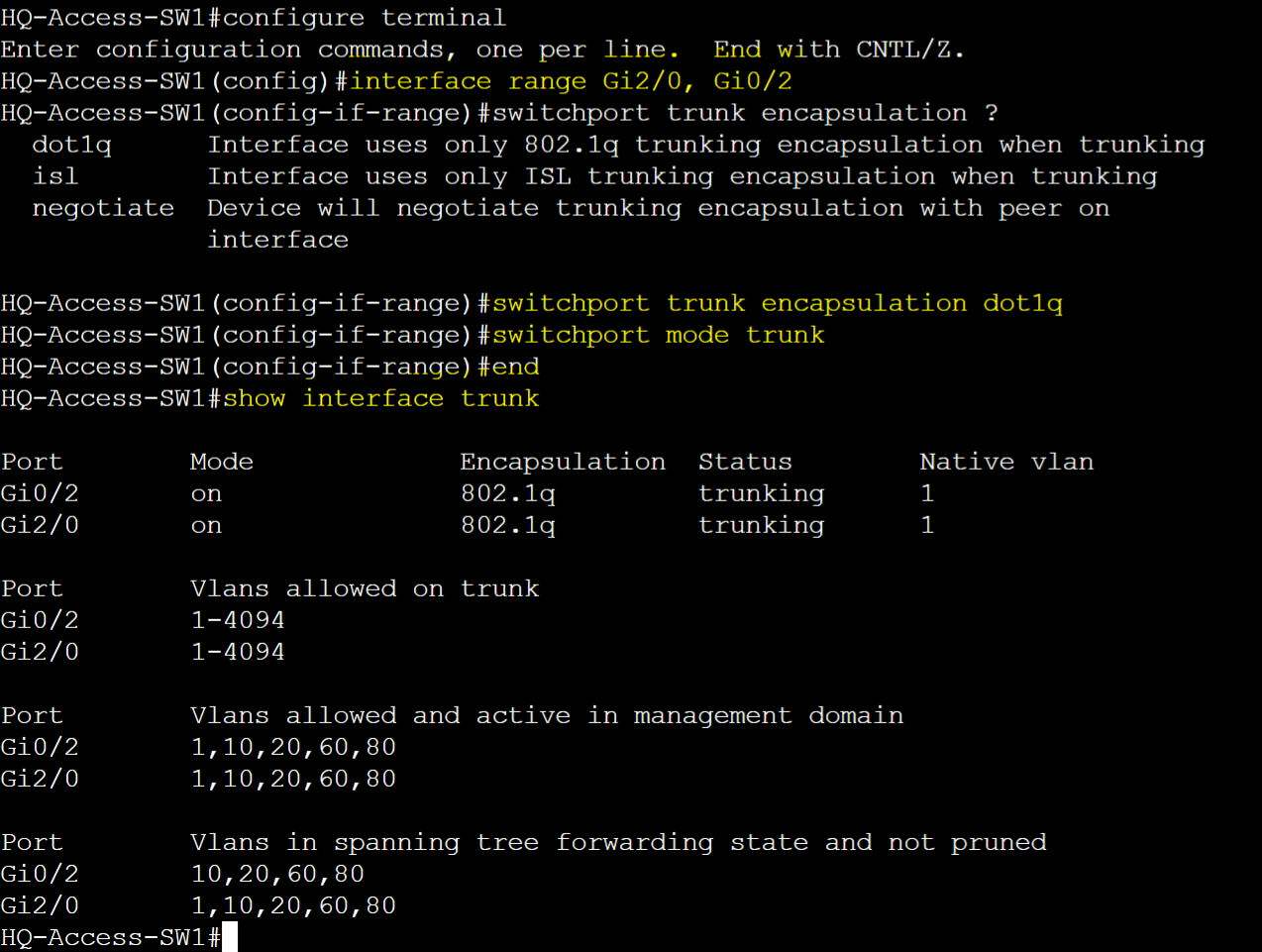Click the 'end' command text

(x=516, y=367)
